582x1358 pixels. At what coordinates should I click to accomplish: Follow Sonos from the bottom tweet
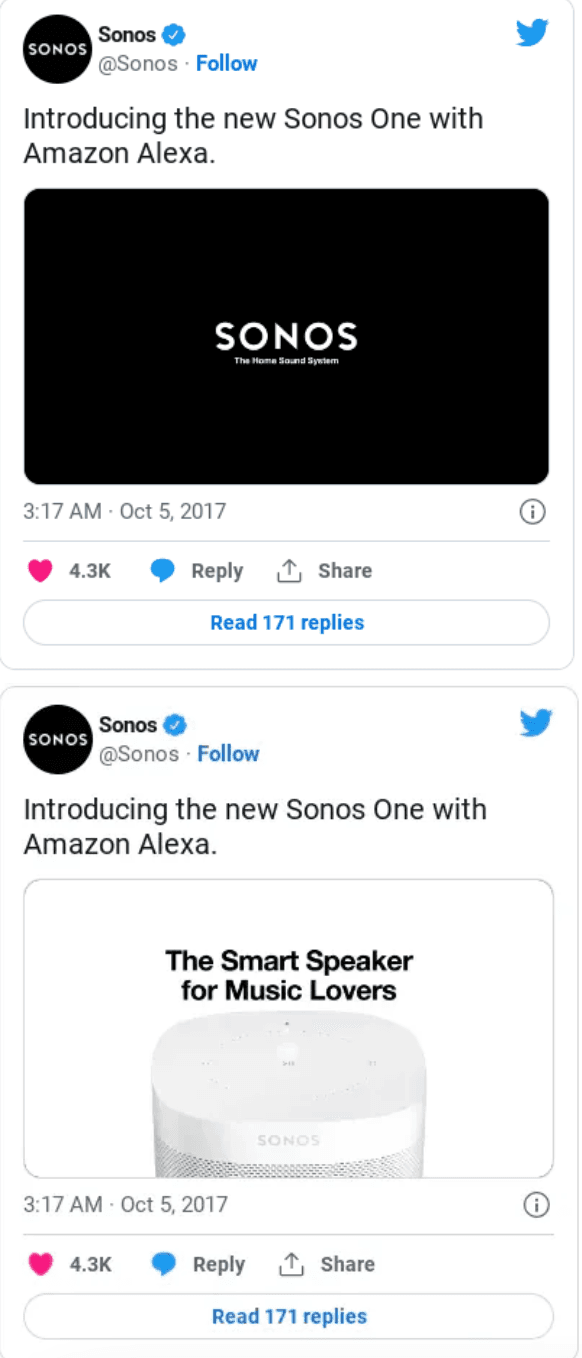click(x=229, y=753)
